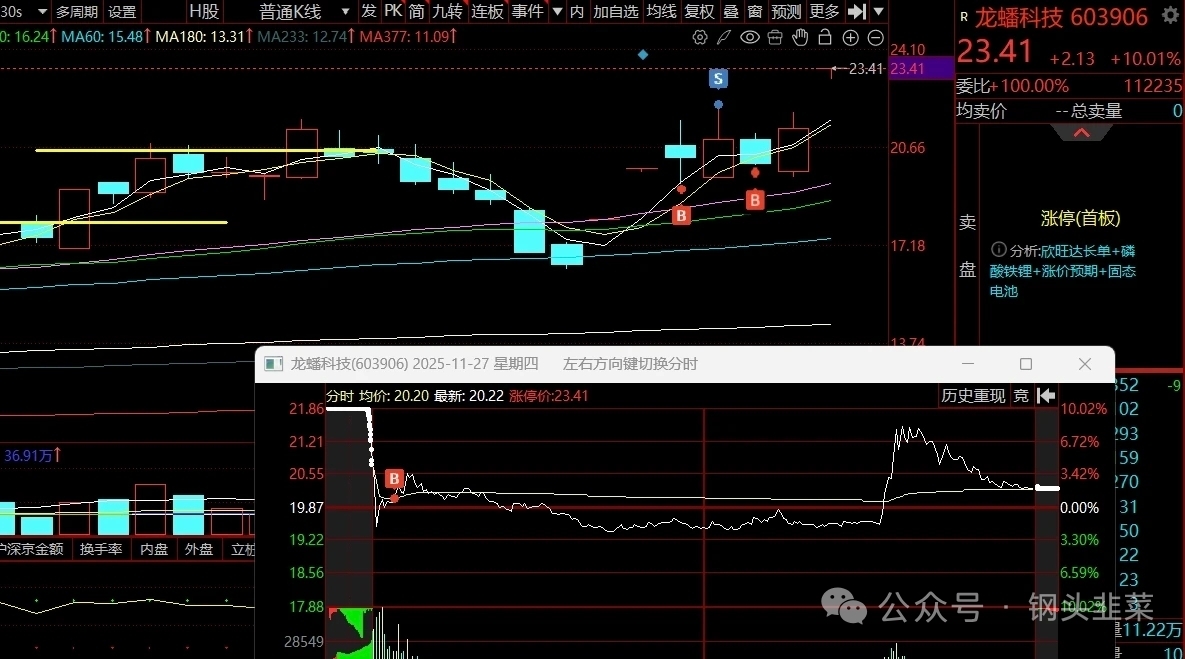Toggle 连板 indicator
1185x659 pixels.
[487, 11]
